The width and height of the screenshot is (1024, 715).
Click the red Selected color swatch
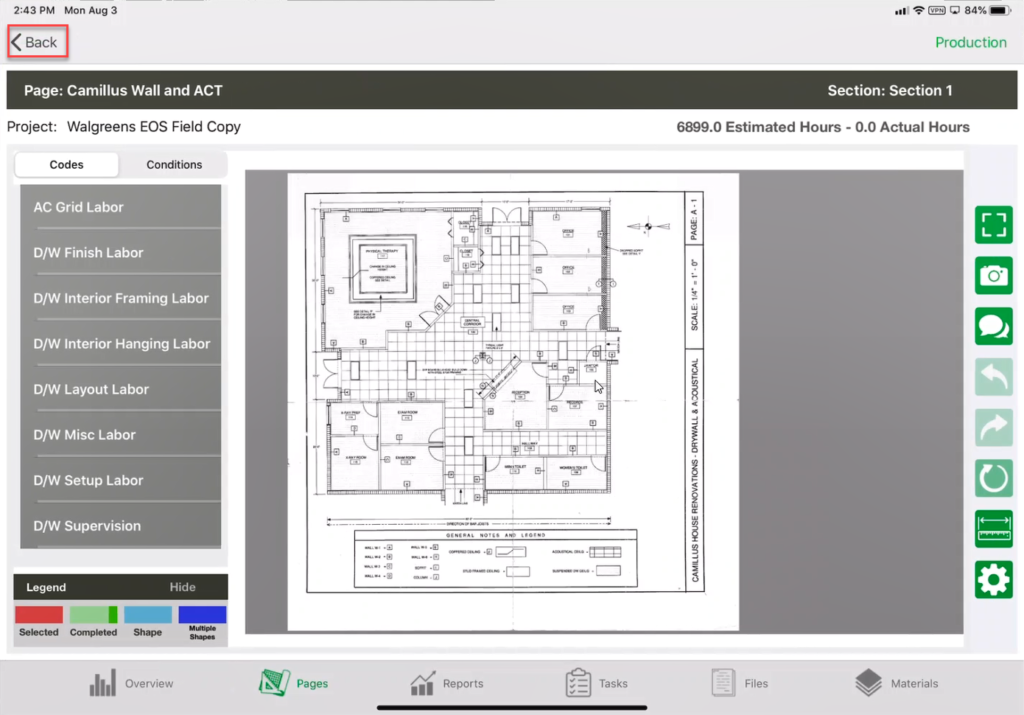[39, 615]
